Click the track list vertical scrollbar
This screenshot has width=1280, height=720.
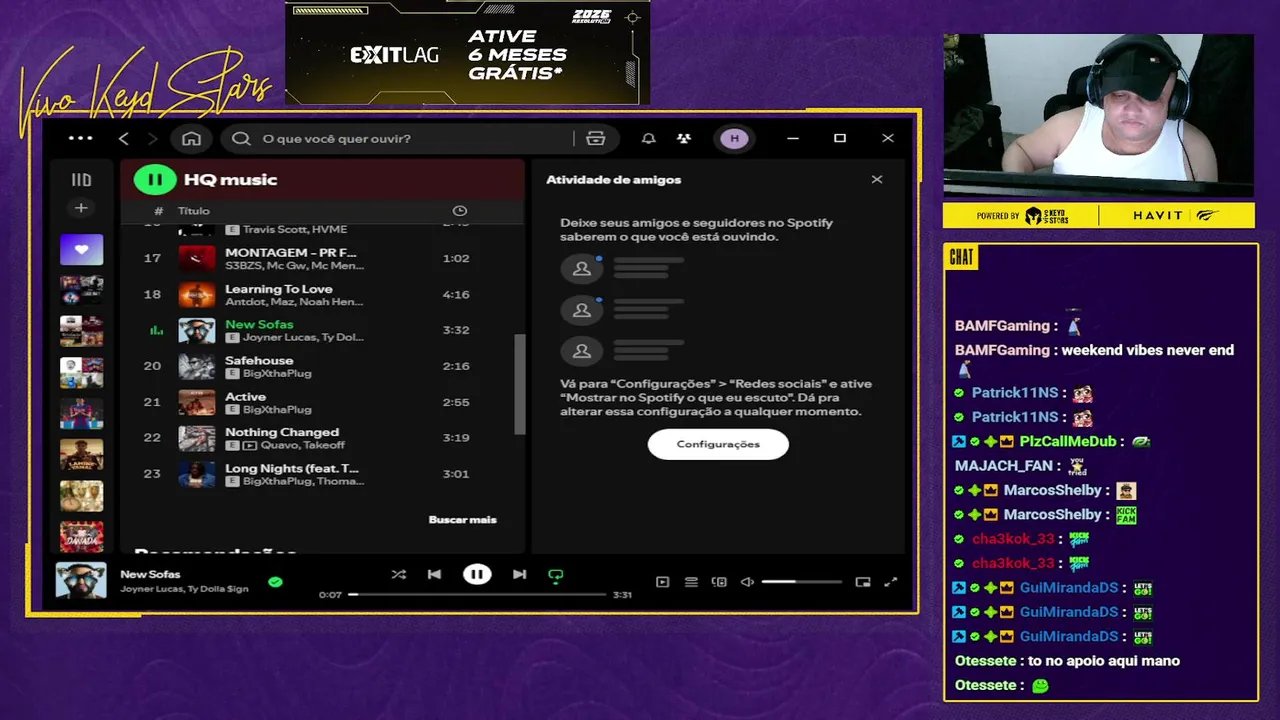click(x=519, y=384)
